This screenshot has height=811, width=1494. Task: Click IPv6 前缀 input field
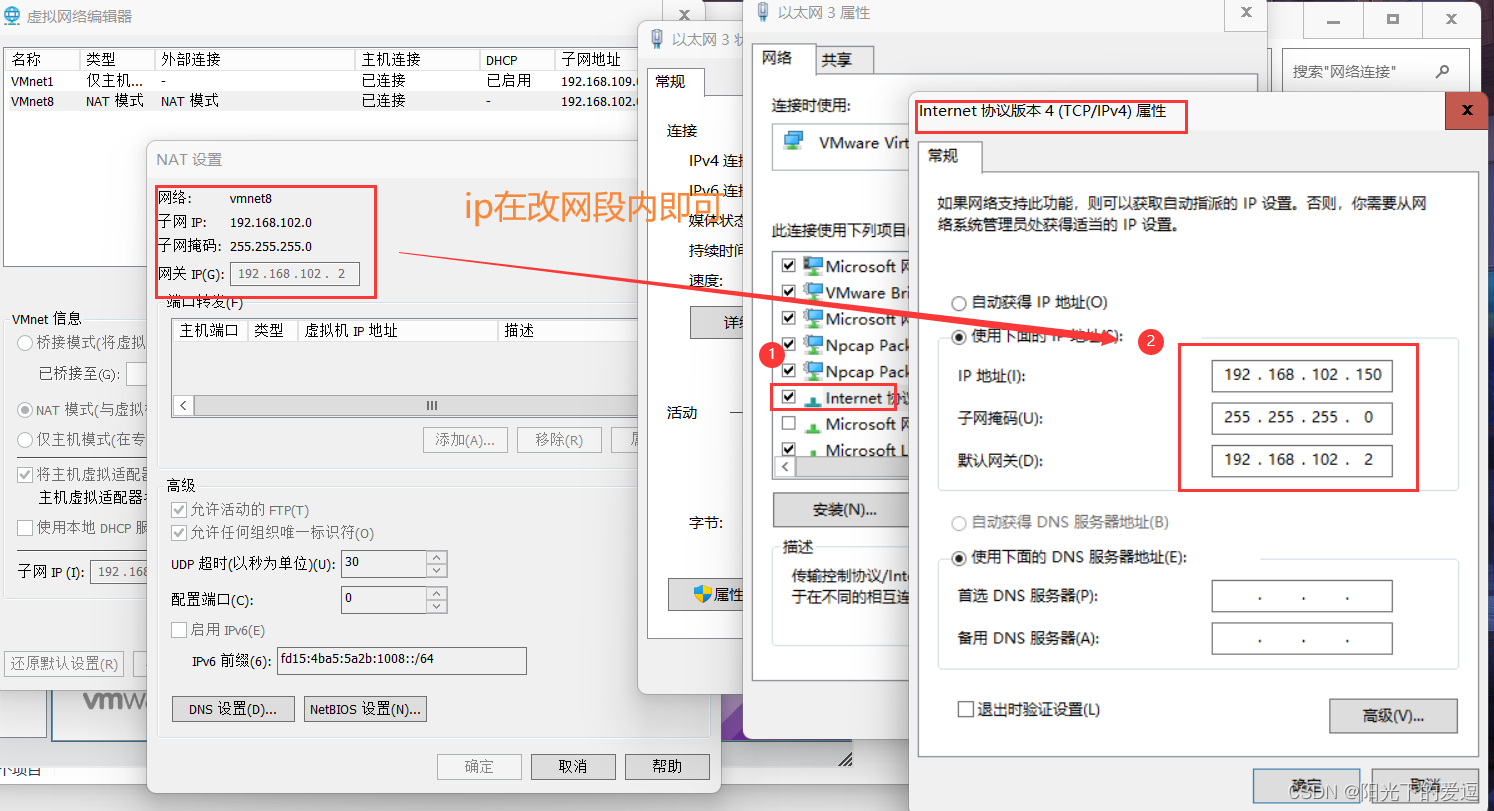click(x=402, y=661)
